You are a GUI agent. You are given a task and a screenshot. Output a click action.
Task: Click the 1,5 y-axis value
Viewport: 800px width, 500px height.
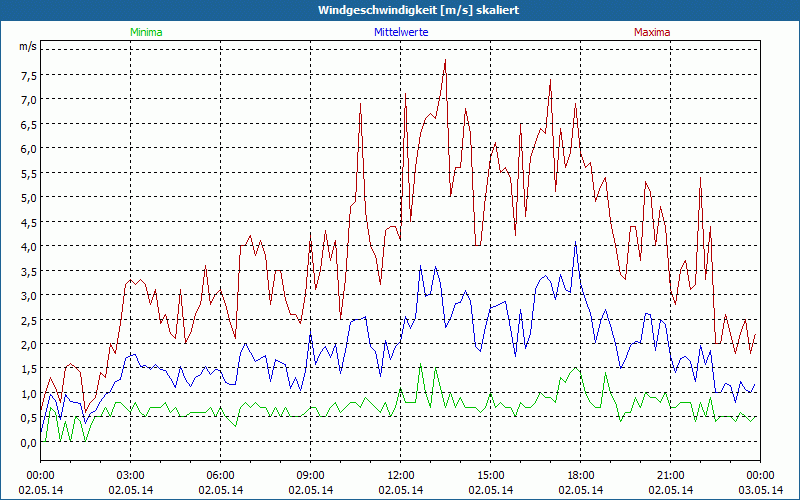pos(29,369)
